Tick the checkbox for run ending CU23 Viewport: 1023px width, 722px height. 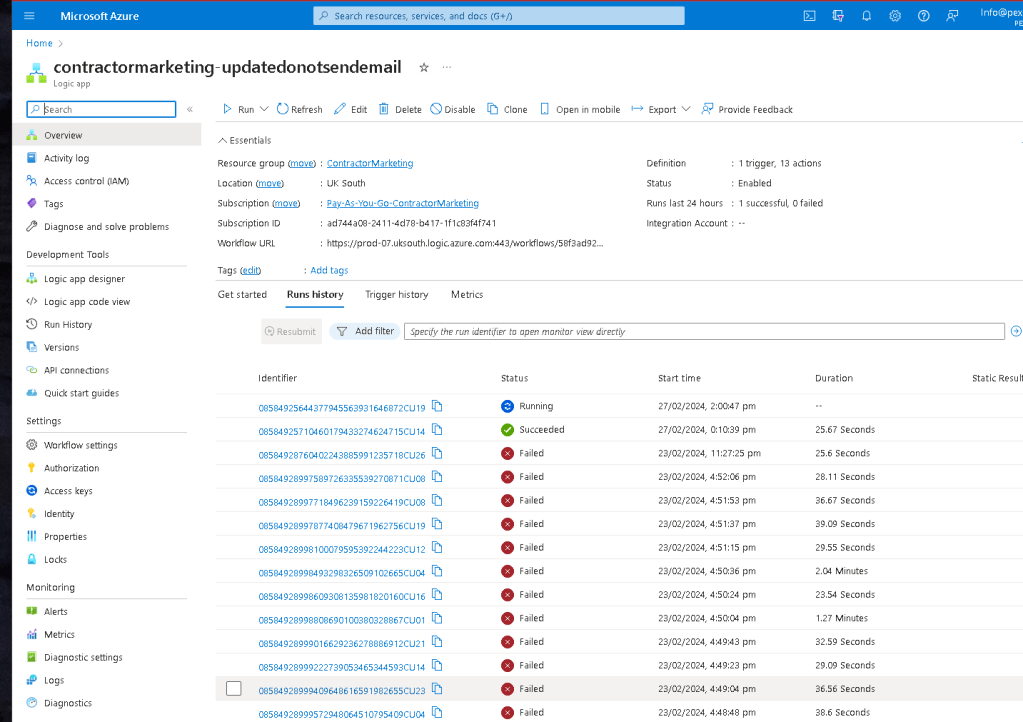[234, 689]
